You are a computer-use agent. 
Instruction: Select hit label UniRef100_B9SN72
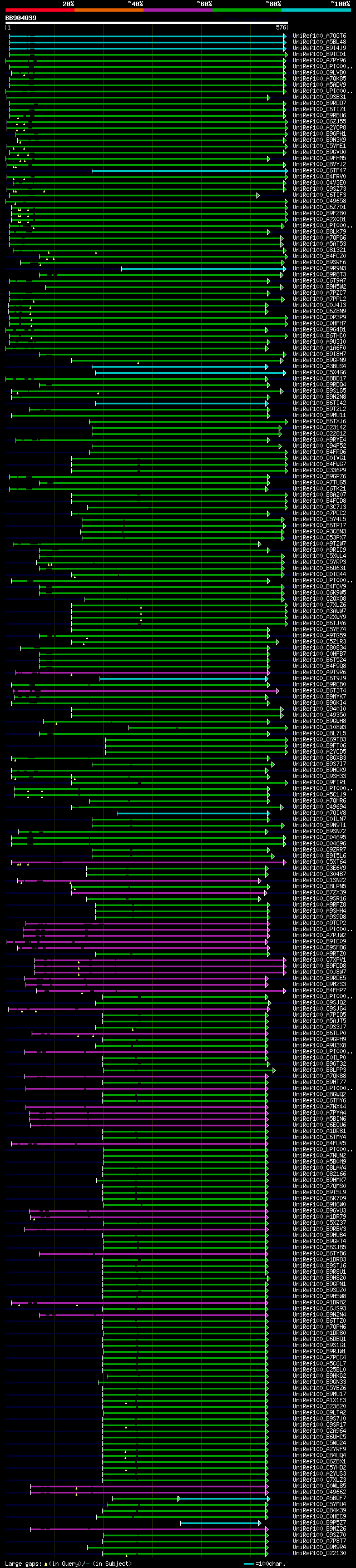[x=319, y=832]
